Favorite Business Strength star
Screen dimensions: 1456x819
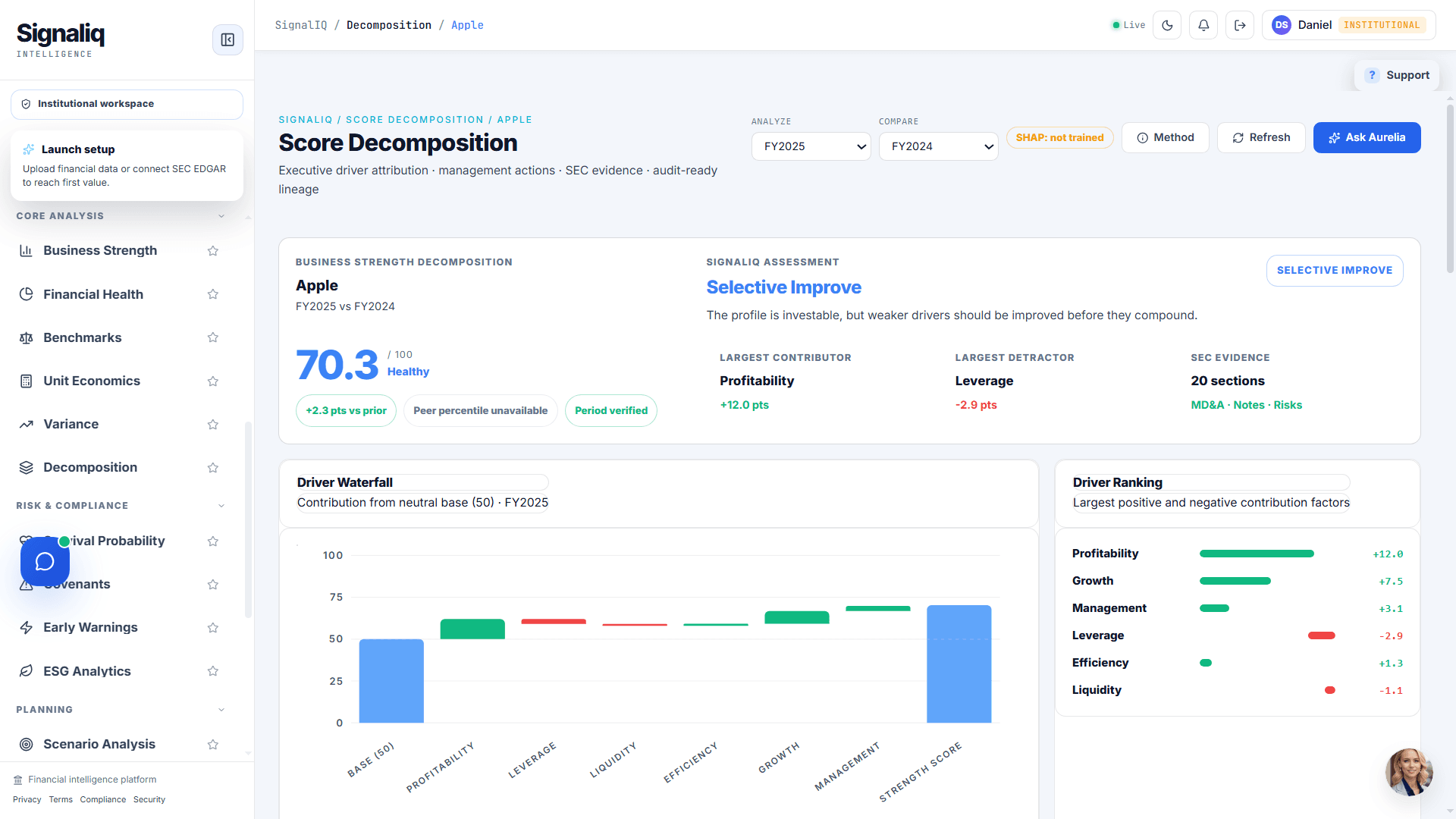tap(213, 251)
